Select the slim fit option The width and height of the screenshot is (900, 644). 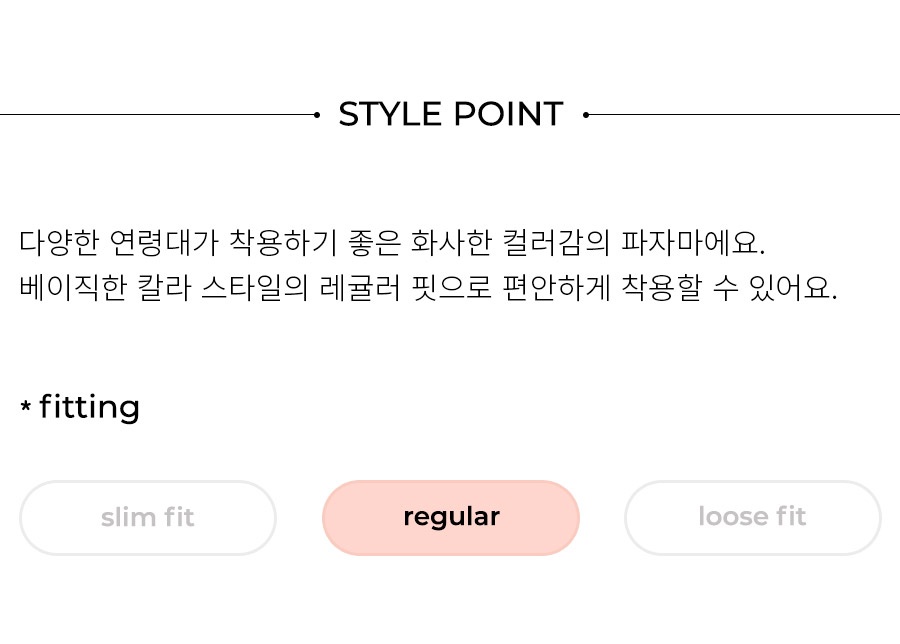pos(148,518)
